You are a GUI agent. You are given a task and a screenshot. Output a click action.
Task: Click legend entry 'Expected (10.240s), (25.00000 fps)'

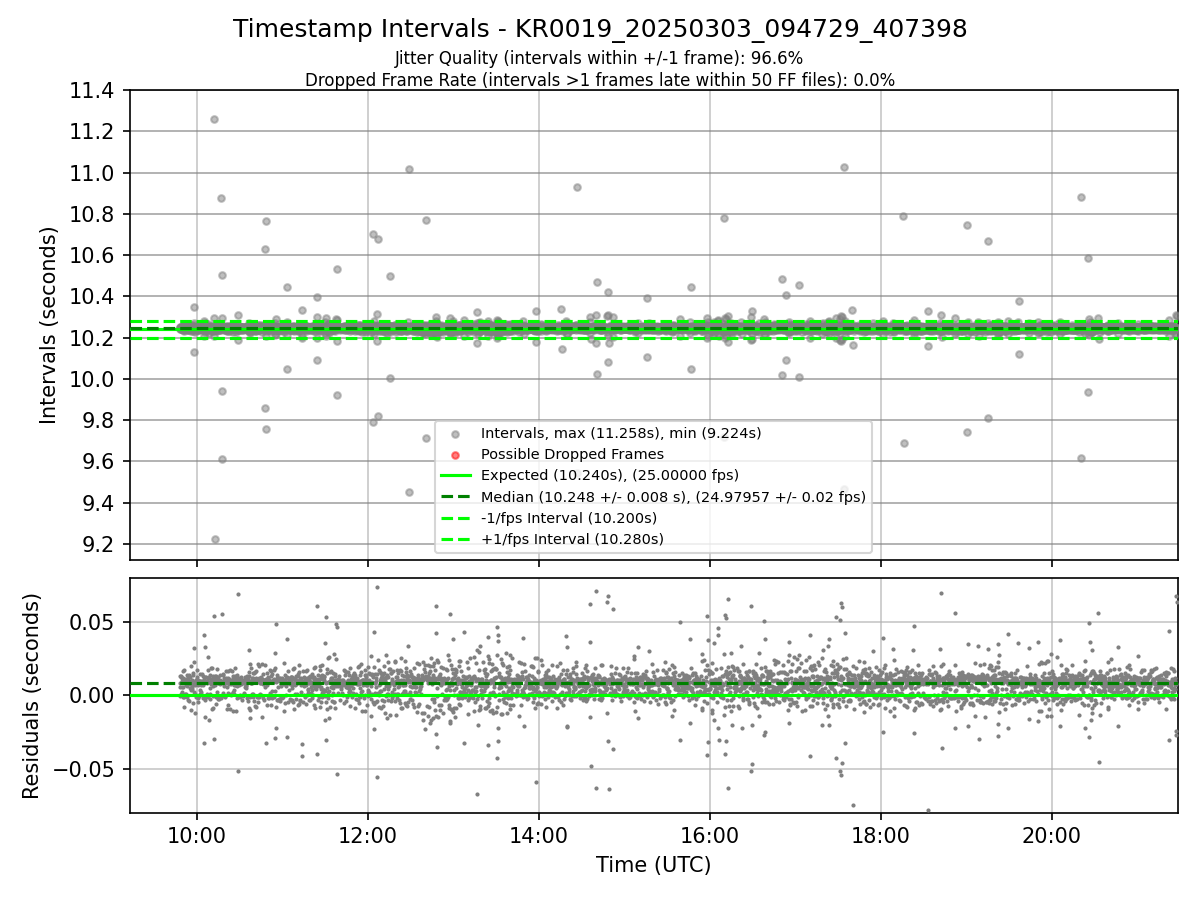point(610,475)
